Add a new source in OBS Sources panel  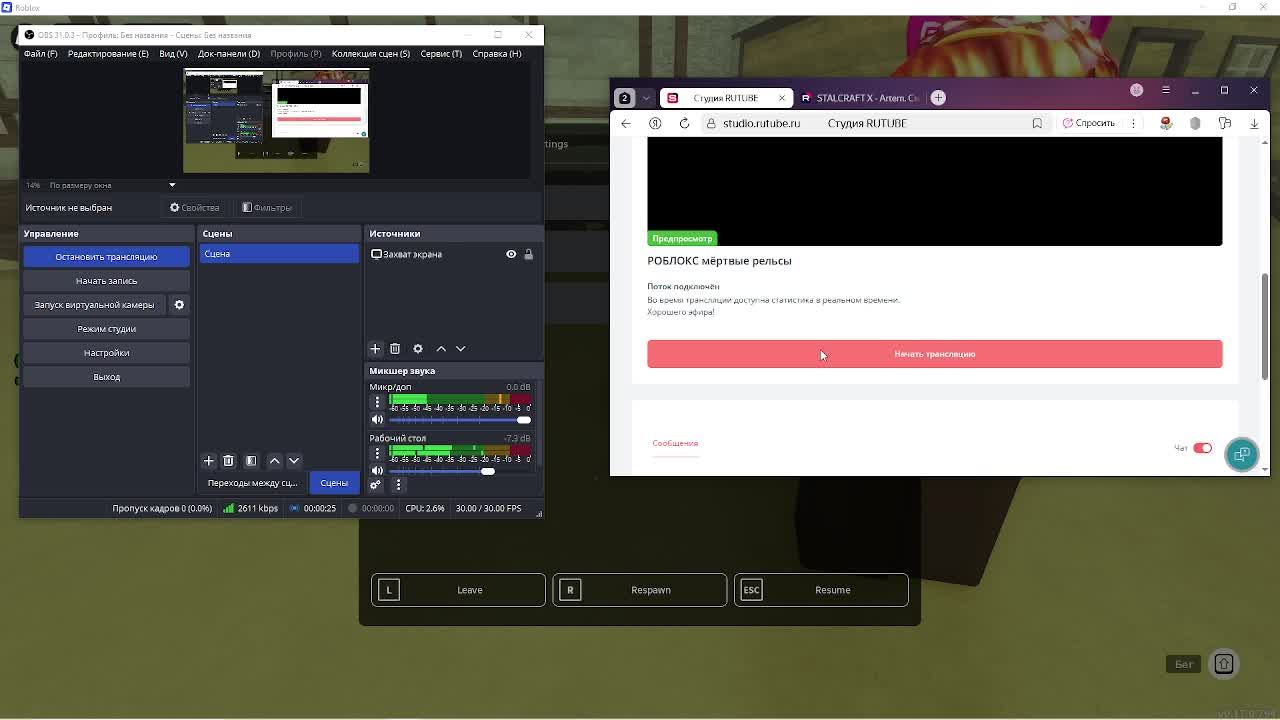375,348
